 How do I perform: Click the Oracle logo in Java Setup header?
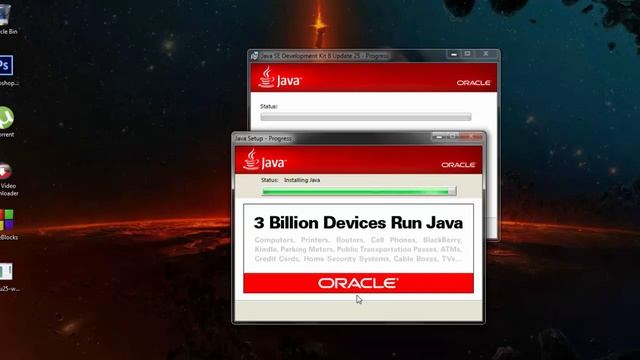coord(458,165)
